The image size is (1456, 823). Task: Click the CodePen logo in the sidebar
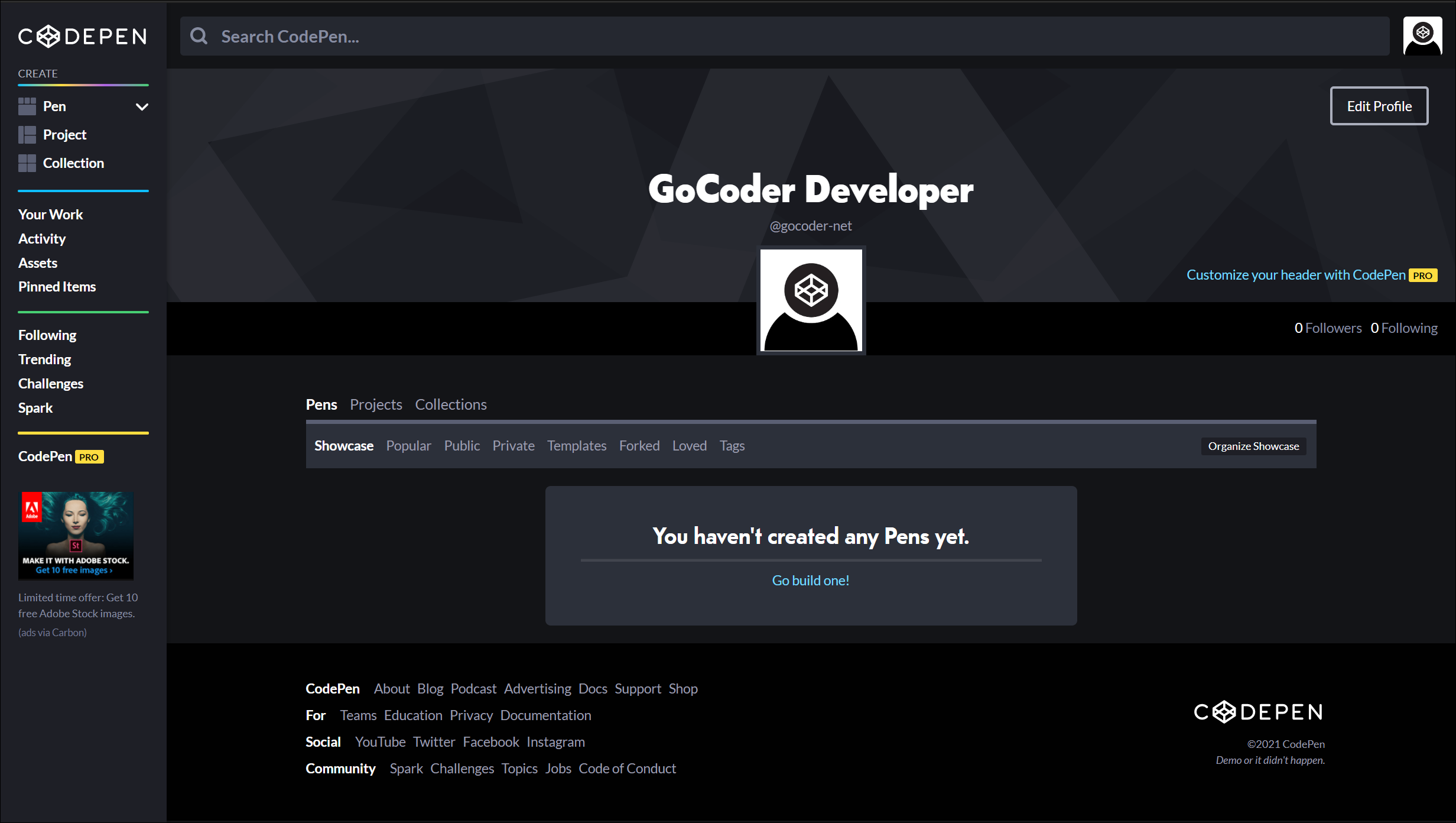[83, 37]
